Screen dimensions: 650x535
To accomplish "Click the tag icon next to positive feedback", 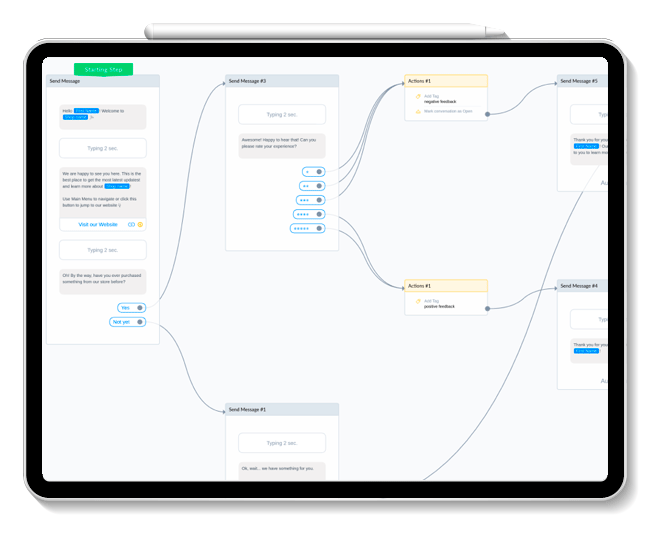I will pyautogui.click(x=418, y=301).
